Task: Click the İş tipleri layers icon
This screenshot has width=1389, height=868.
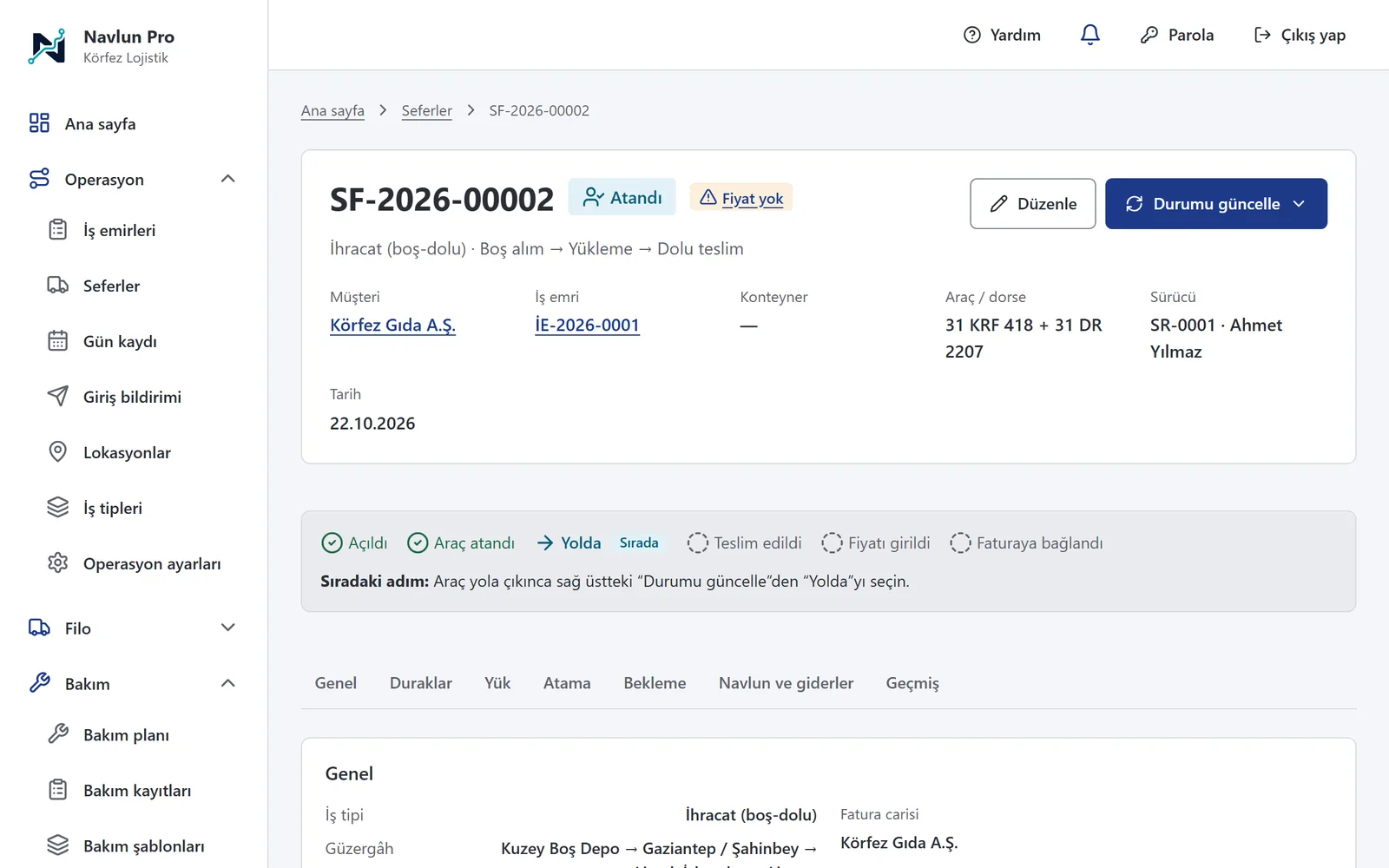Action: click(58, 508)
